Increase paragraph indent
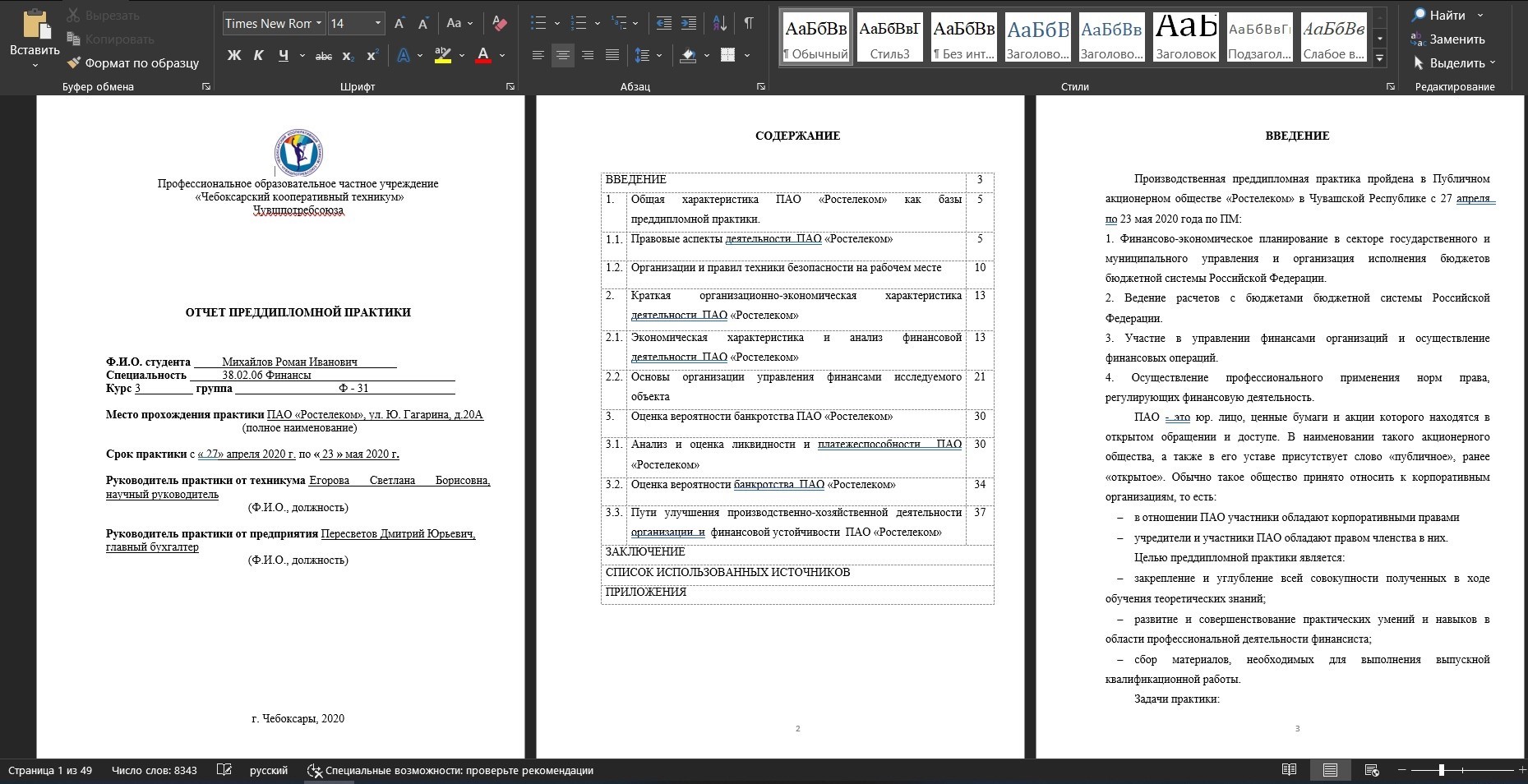Image resolution: width=1528 pixels, height=784 pixels. (689, 23)
